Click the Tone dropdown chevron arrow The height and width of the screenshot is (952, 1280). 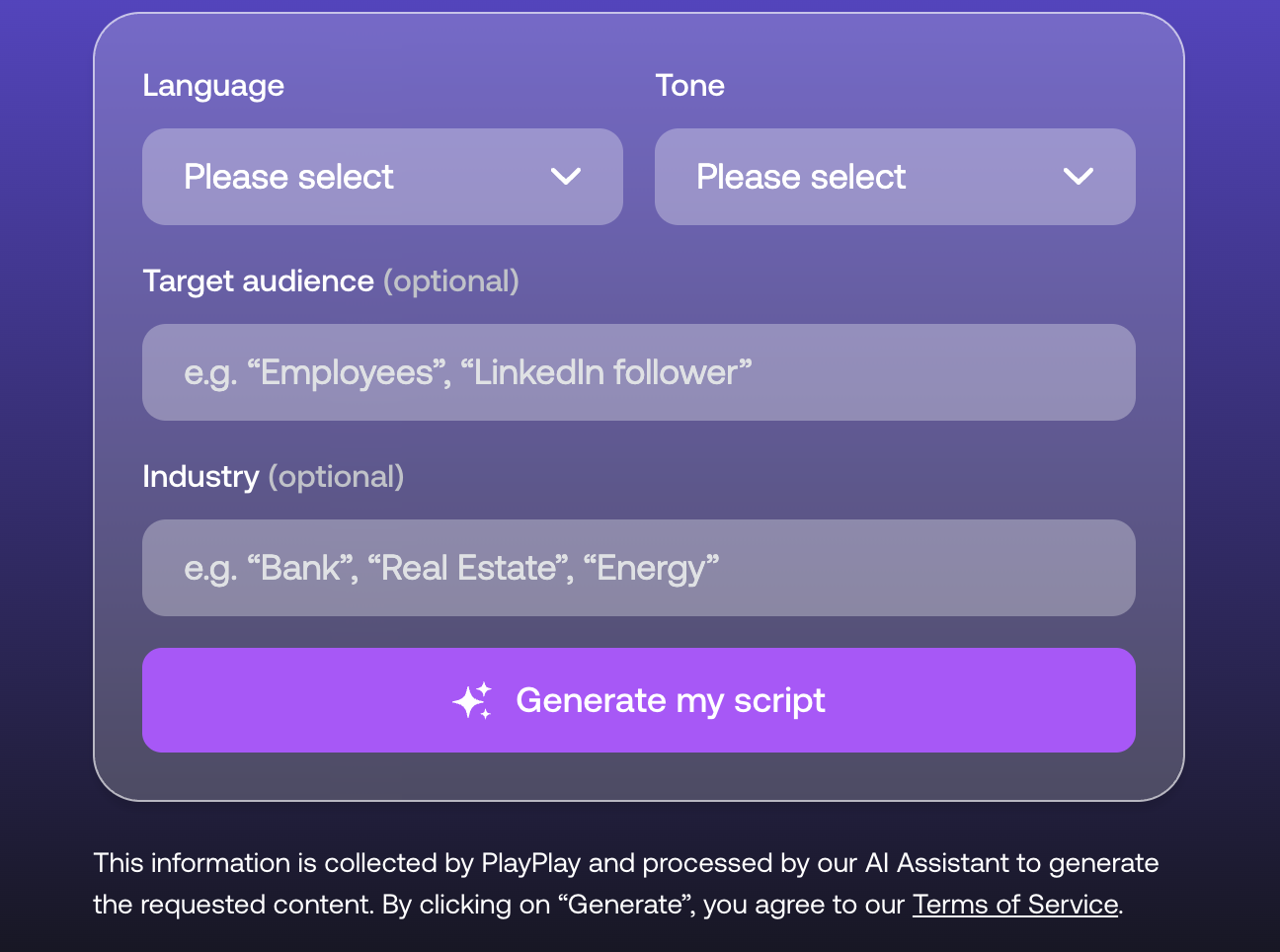(x=1079, y=177)
